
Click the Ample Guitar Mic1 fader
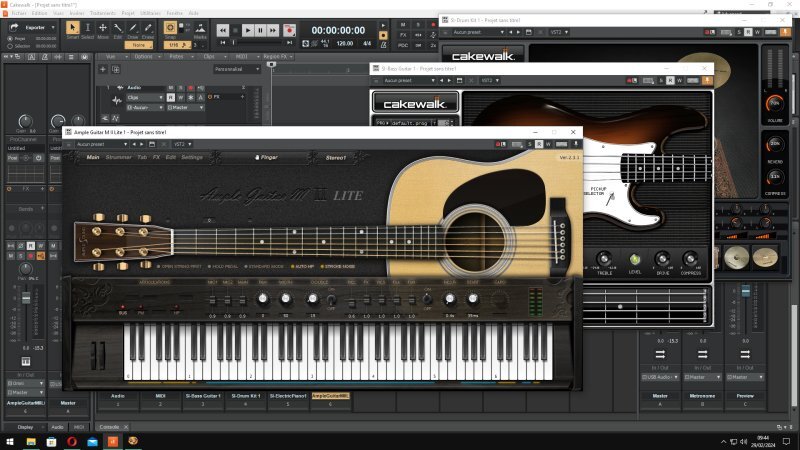coord(212,300)
